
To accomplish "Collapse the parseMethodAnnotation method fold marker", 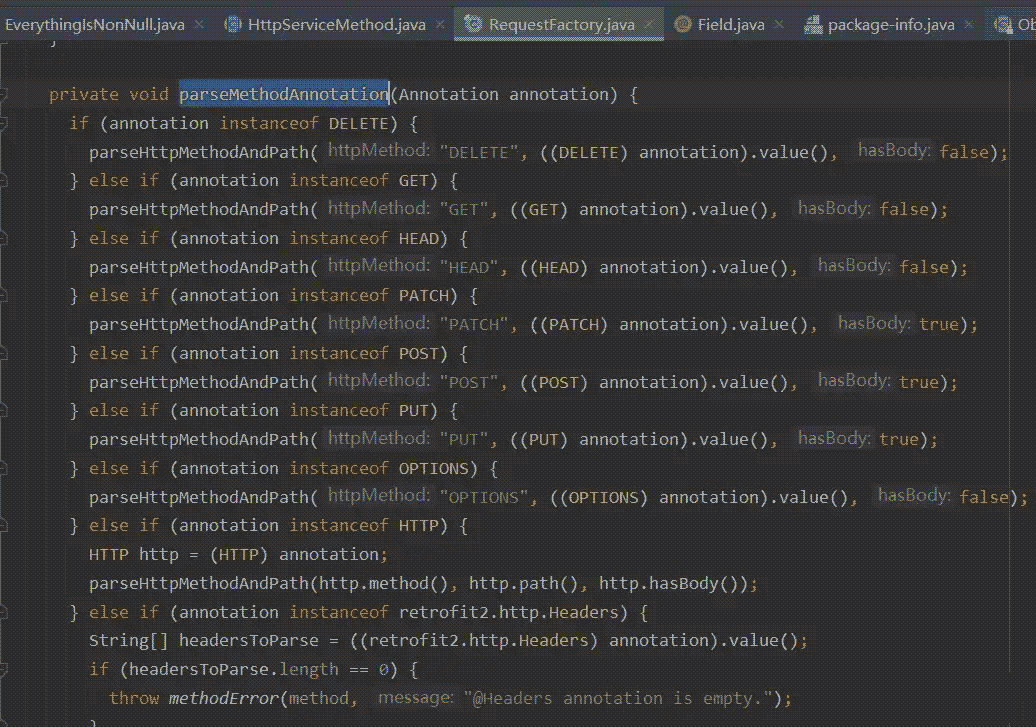I will pyautogui.click(x=3, y=95).
